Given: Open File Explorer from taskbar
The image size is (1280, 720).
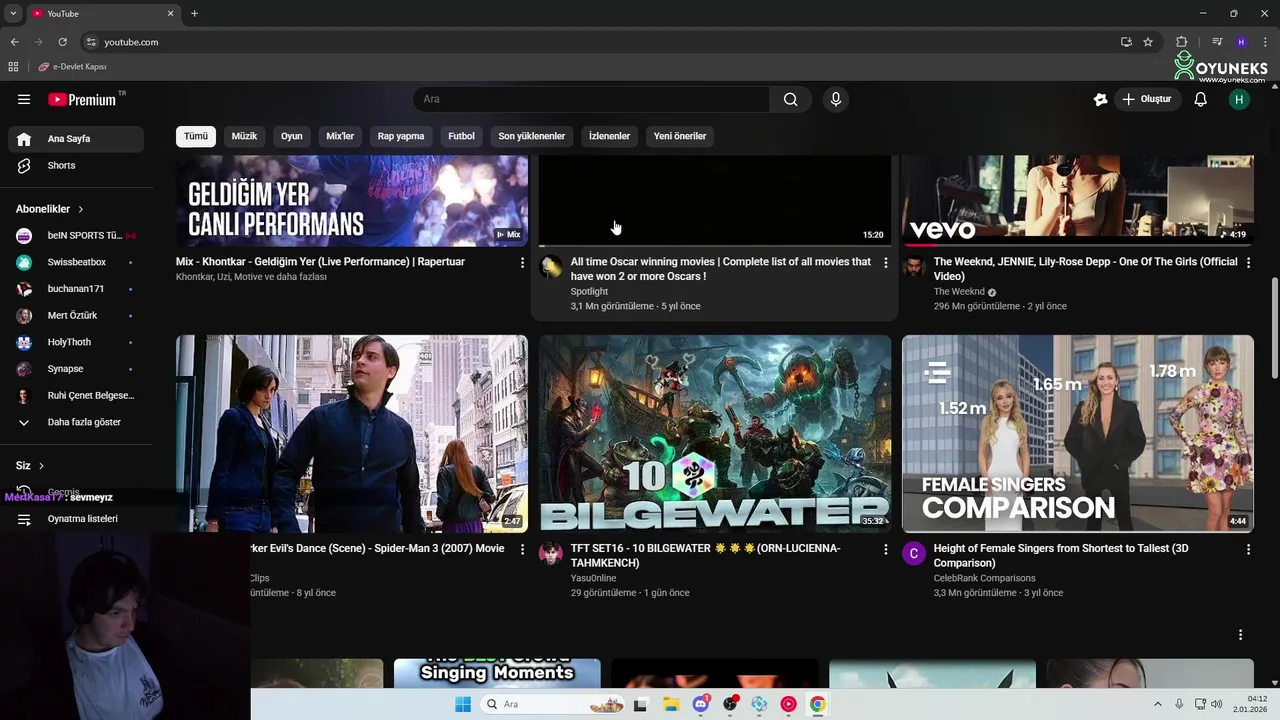Looking at the screenshot, I should (671, 704).
